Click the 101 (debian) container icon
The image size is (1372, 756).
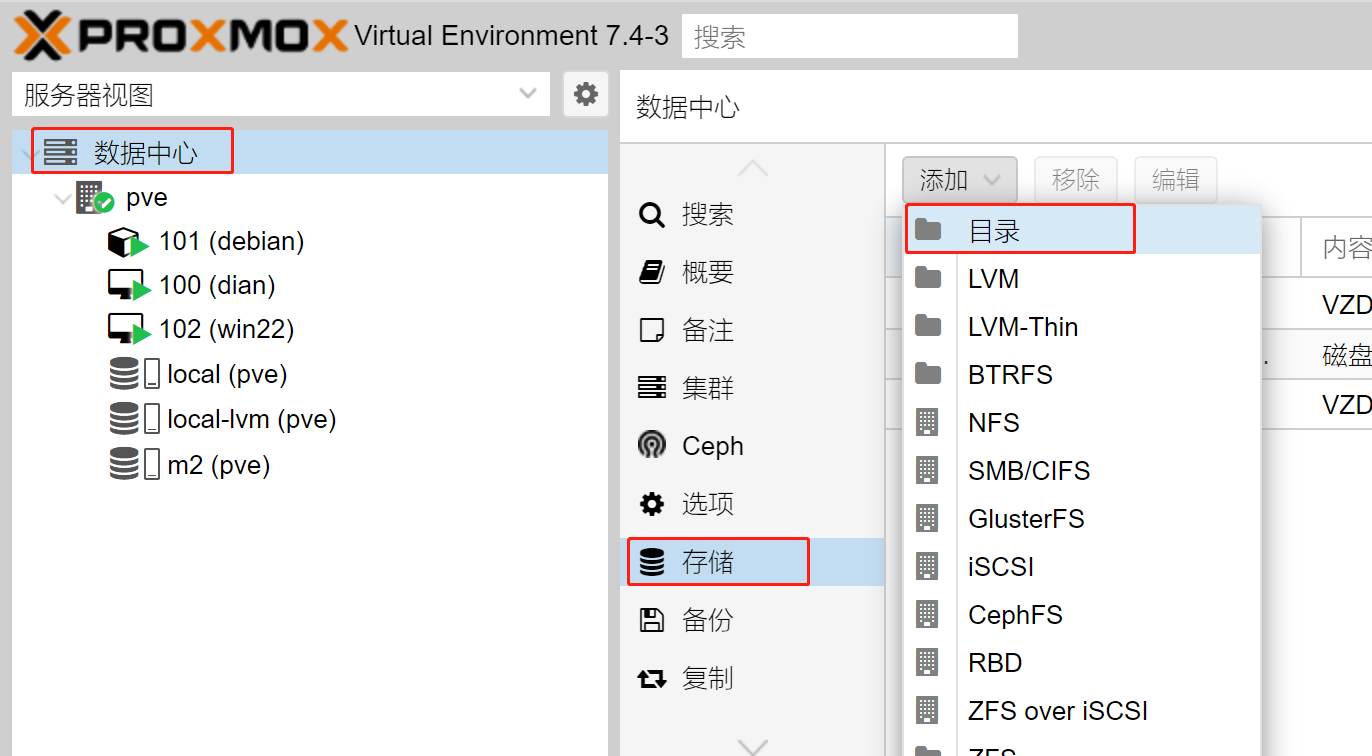point(126,242)
